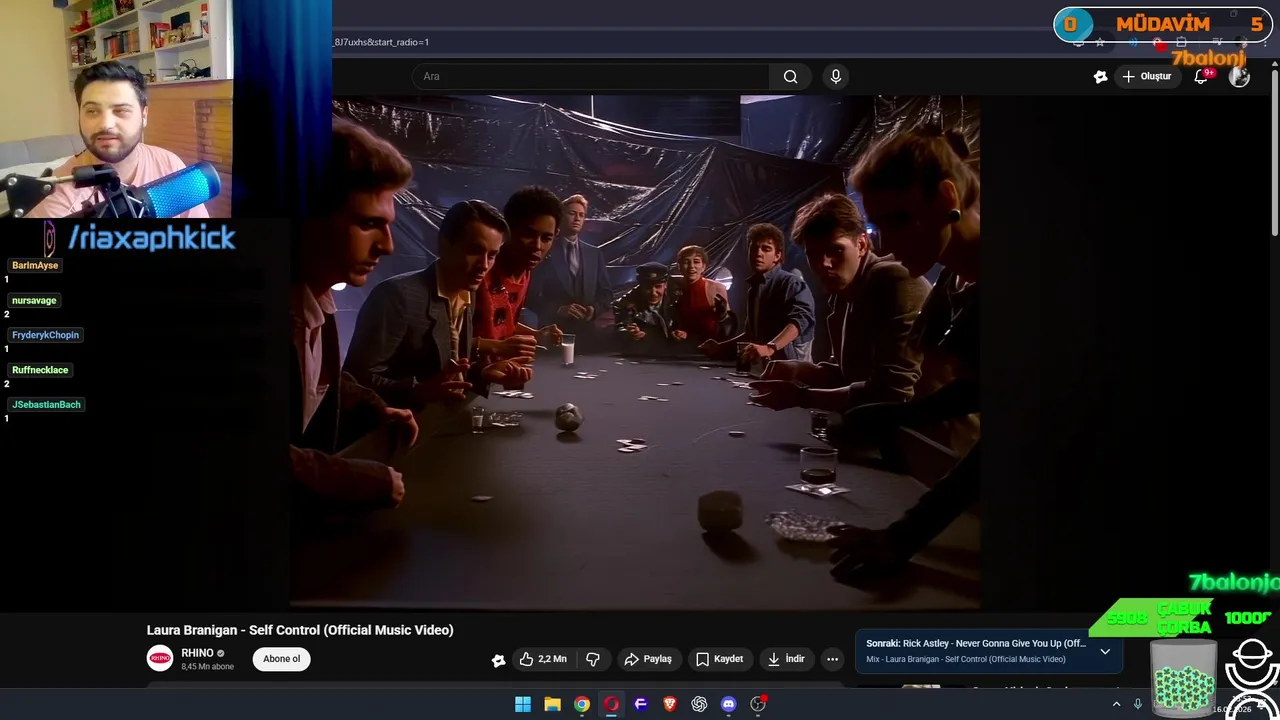The height and width of the screenshot is (720, 1280).
Task: Click Ruffnecklace in the chat list
Action: [x=40, y=370]
